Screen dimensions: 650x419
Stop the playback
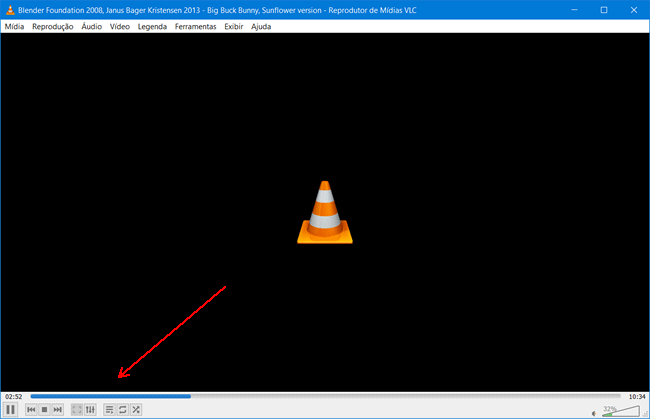[44, 409]
